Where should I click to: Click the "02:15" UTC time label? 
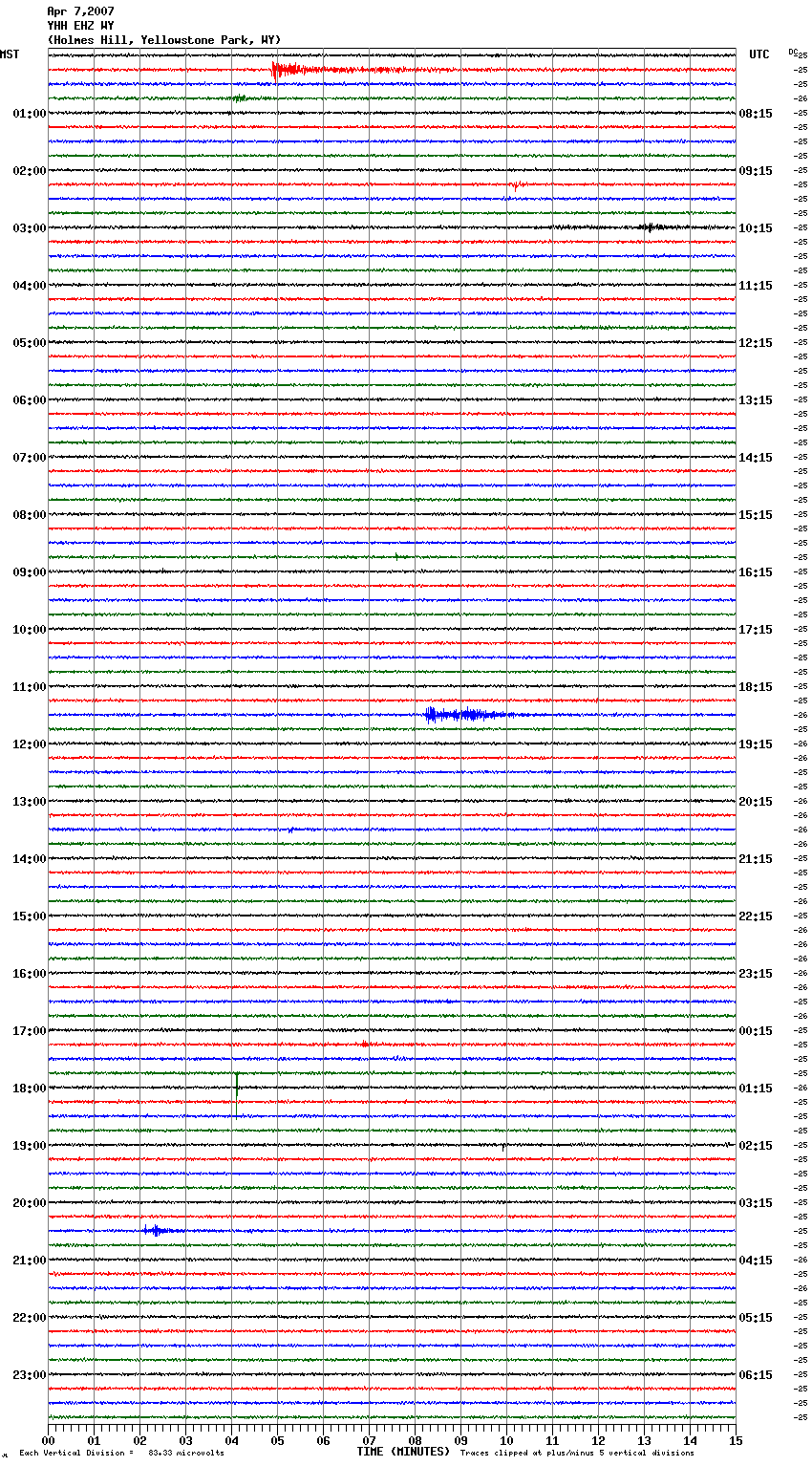coord(756,1146)
